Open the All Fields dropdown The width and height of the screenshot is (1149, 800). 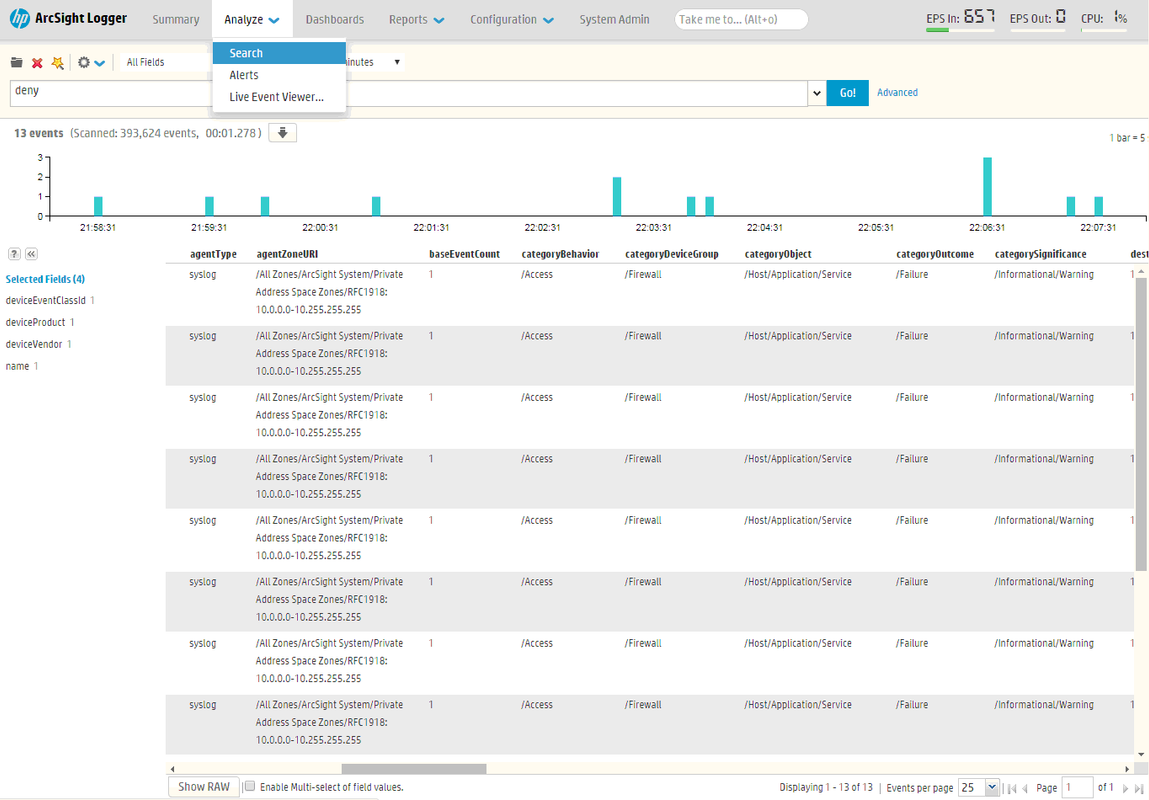click(x=167, y=62)
